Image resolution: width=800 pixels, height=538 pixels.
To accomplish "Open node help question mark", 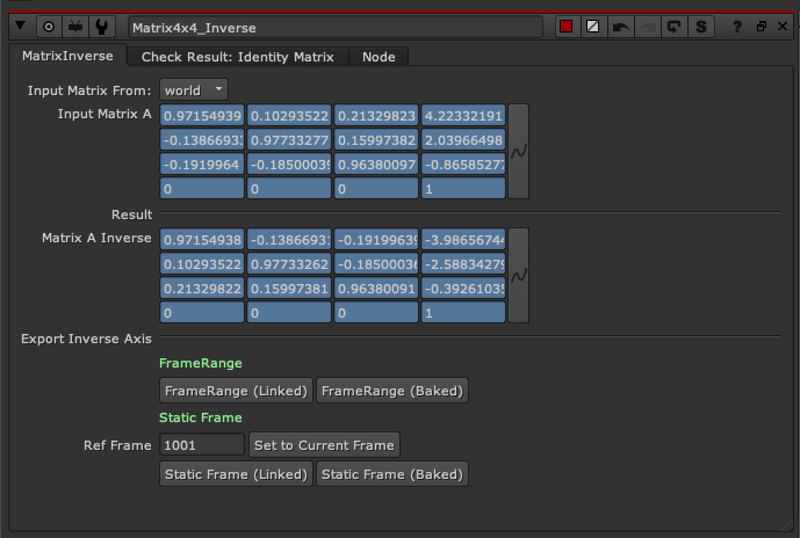I will (x=737, y=27).
